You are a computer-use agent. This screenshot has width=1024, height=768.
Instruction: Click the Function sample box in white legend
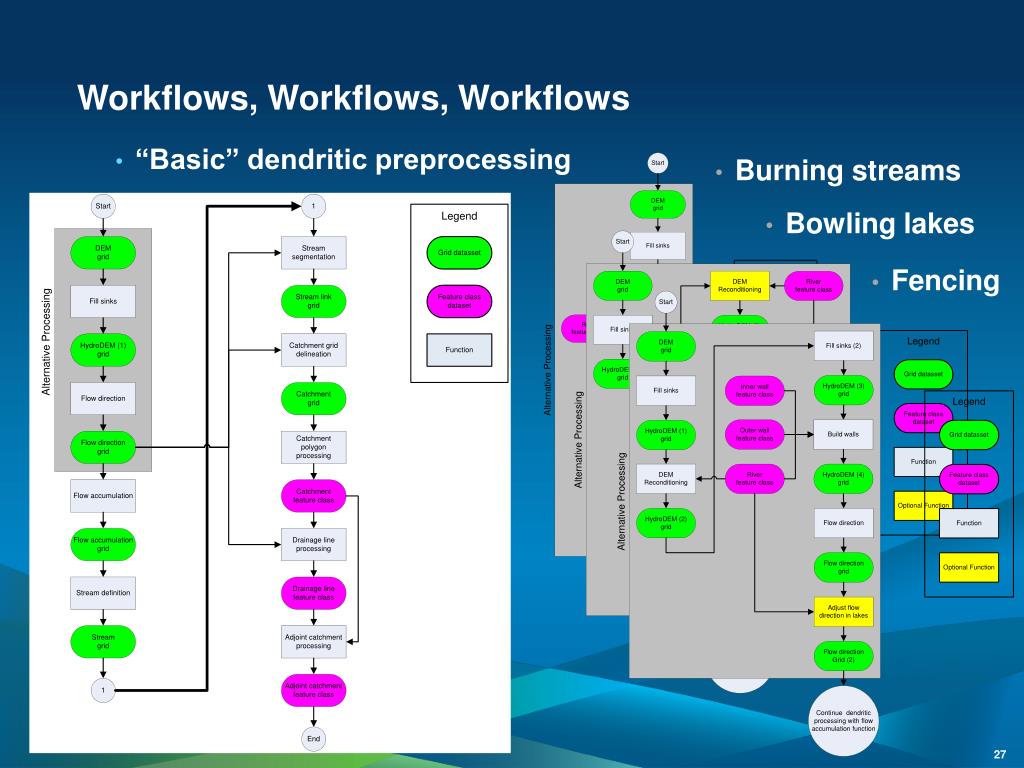(x=459, y=349)
